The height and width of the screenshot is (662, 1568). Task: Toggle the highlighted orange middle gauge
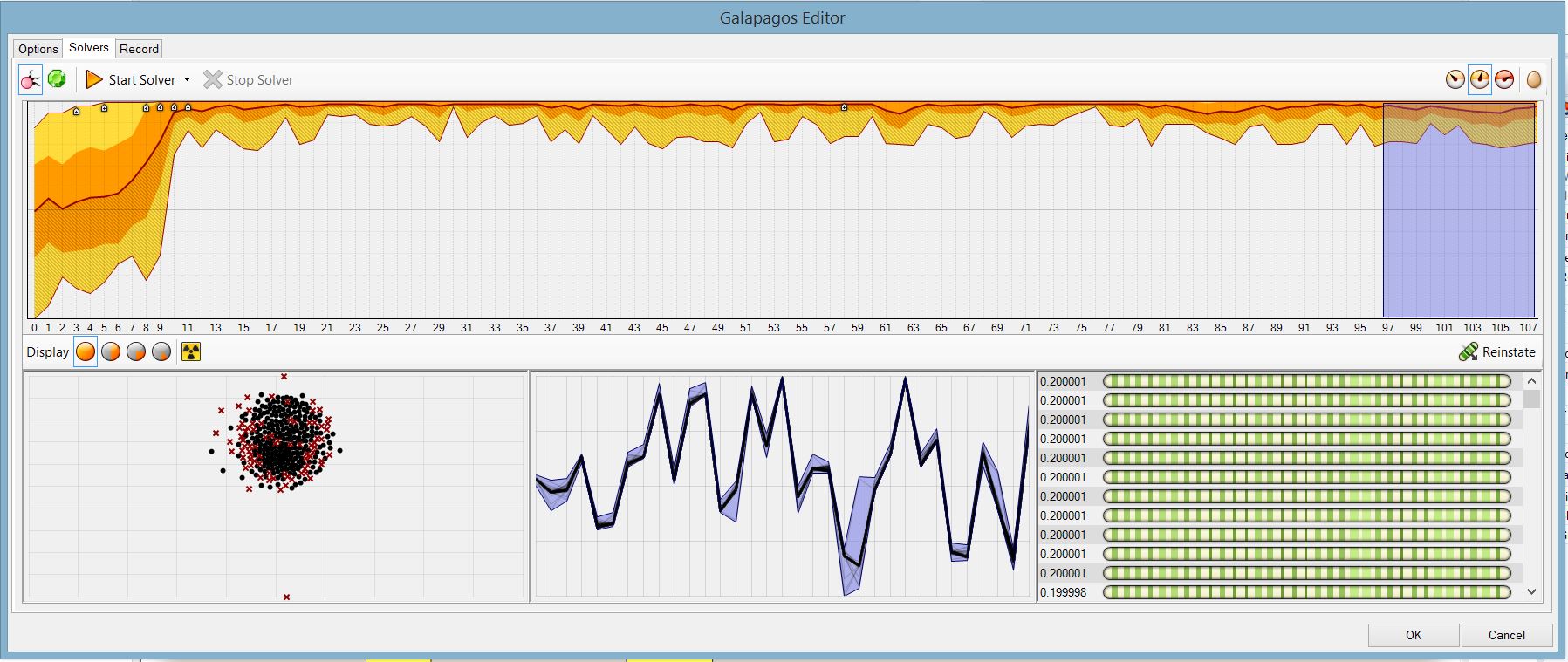click(1480, 79)
